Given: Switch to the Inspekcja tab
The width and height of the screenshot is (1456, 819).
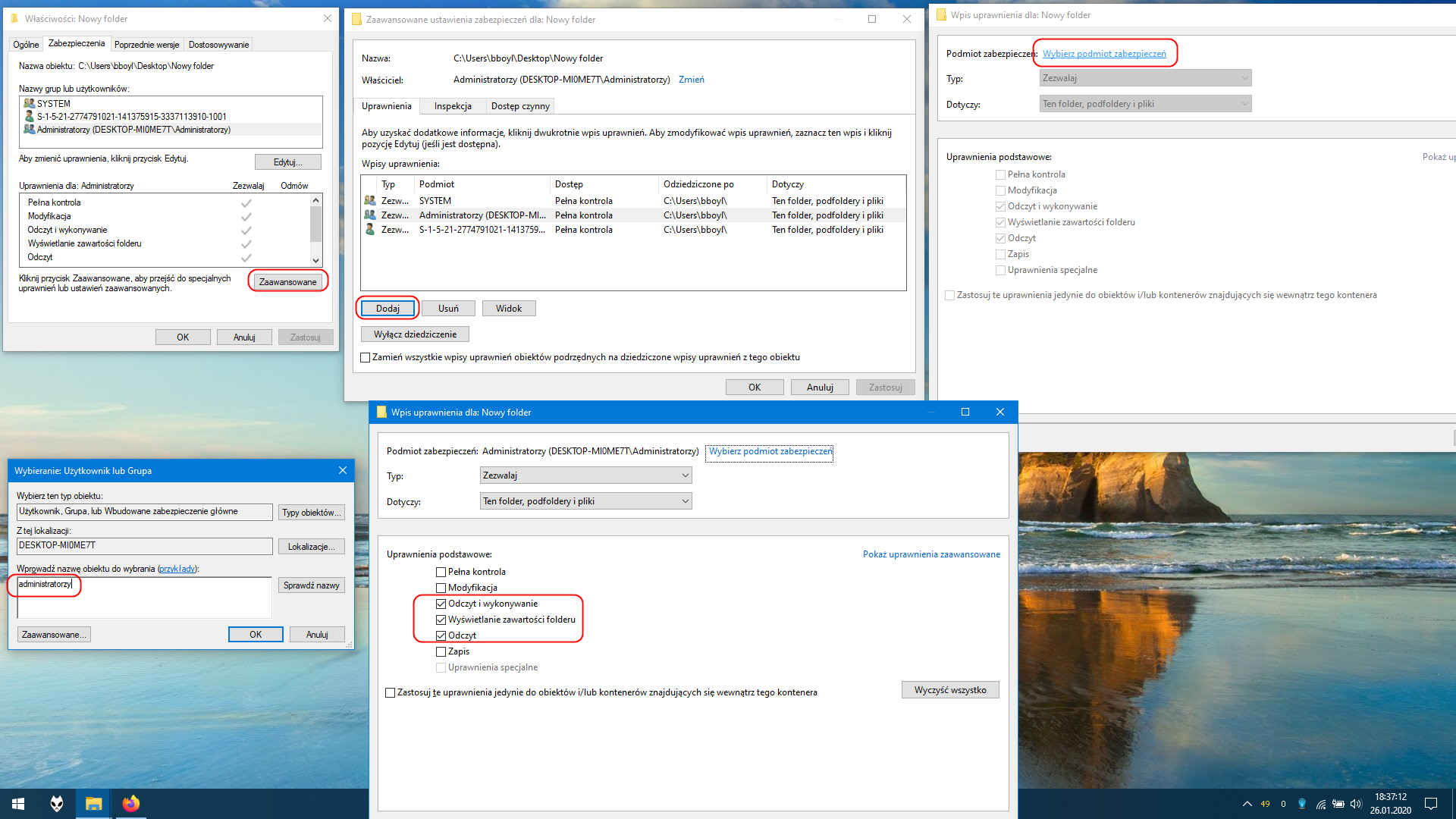Looking at the screenshot, I should pos(453,106).
